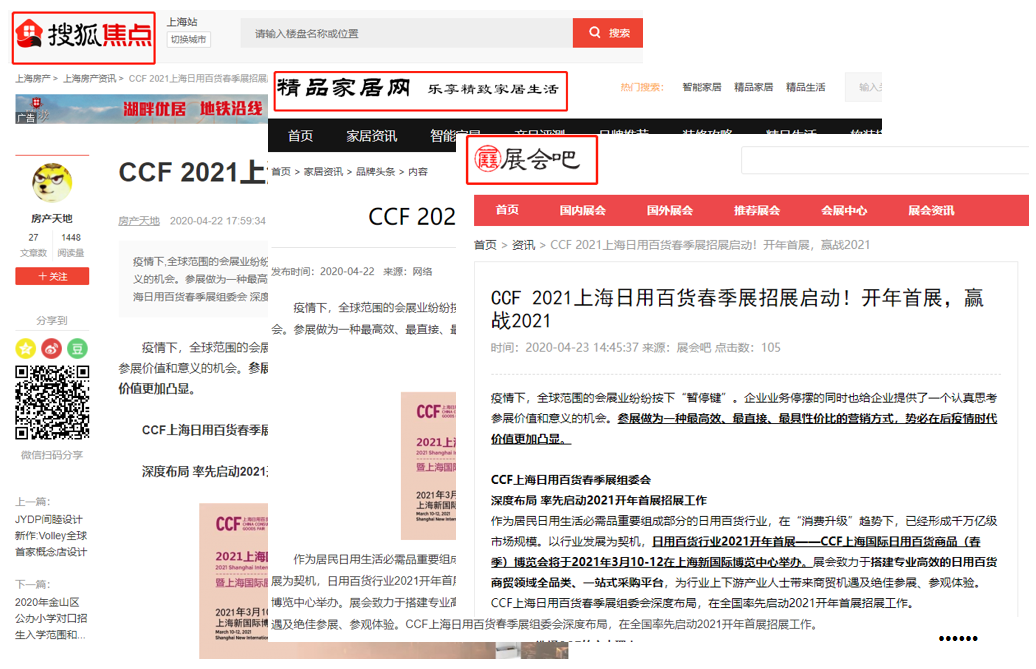Screen dimensions: 1036x669
Task: Click the CCF poster image in Sohu article
Action: pos(234,581)
